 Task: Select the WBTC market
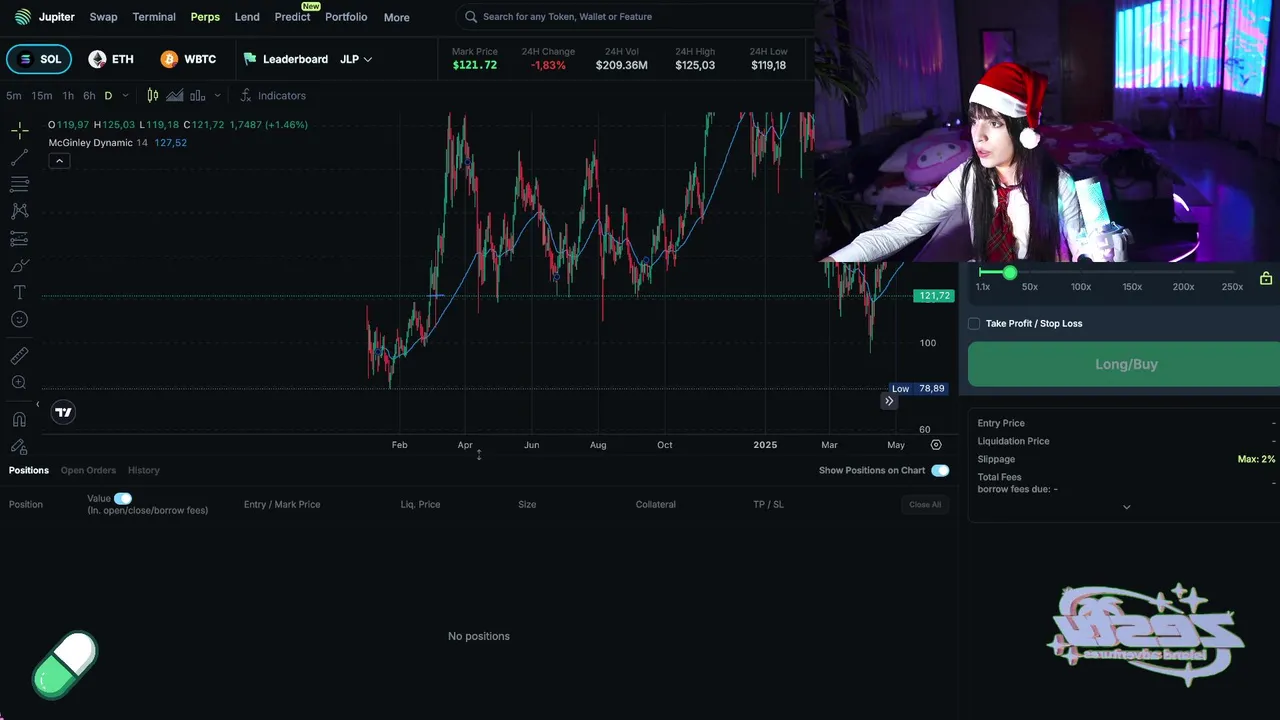coord(188,59)
